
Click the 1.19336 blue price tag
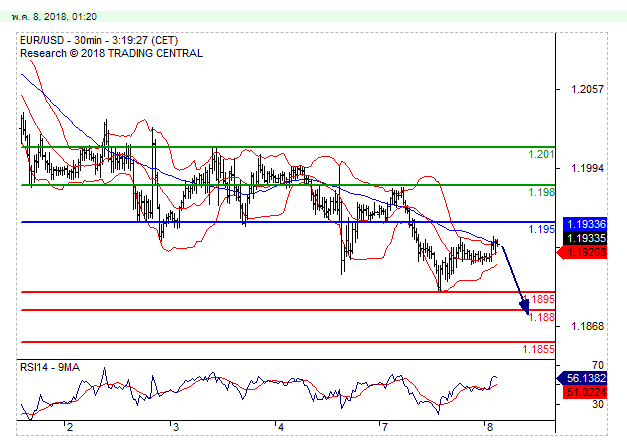[585, 224]
